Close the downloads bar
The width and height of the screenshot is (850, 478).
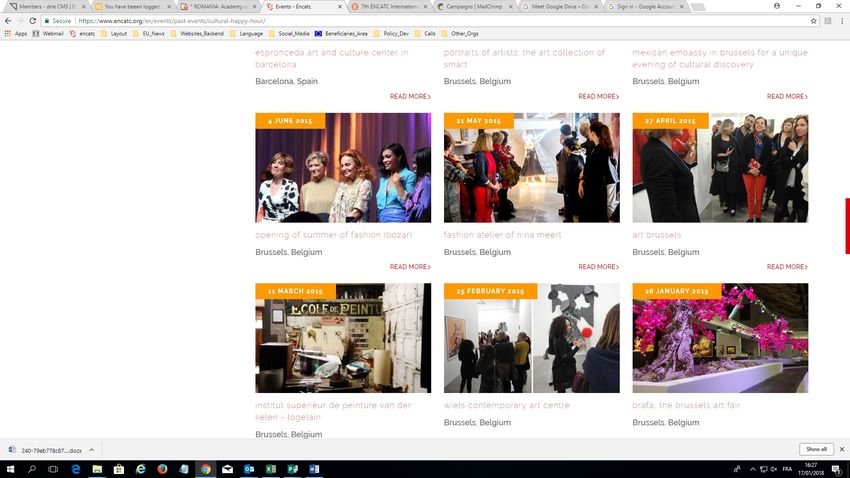842,449
